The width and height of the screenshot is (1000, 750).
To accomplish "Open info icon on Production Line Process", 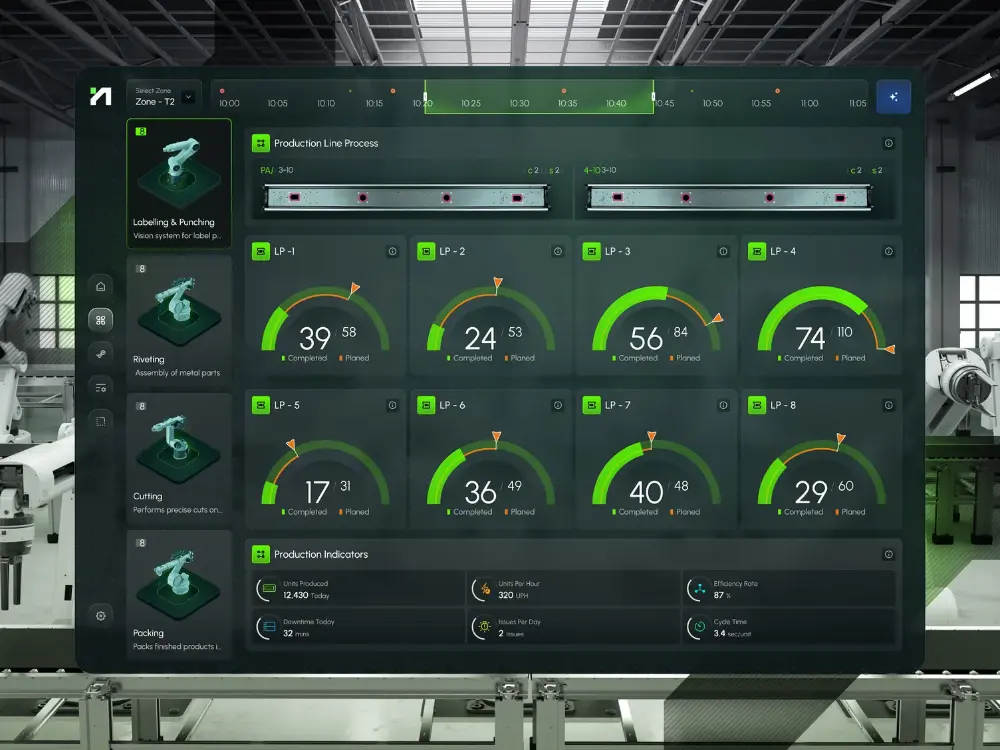I will (x=888, y=144).
